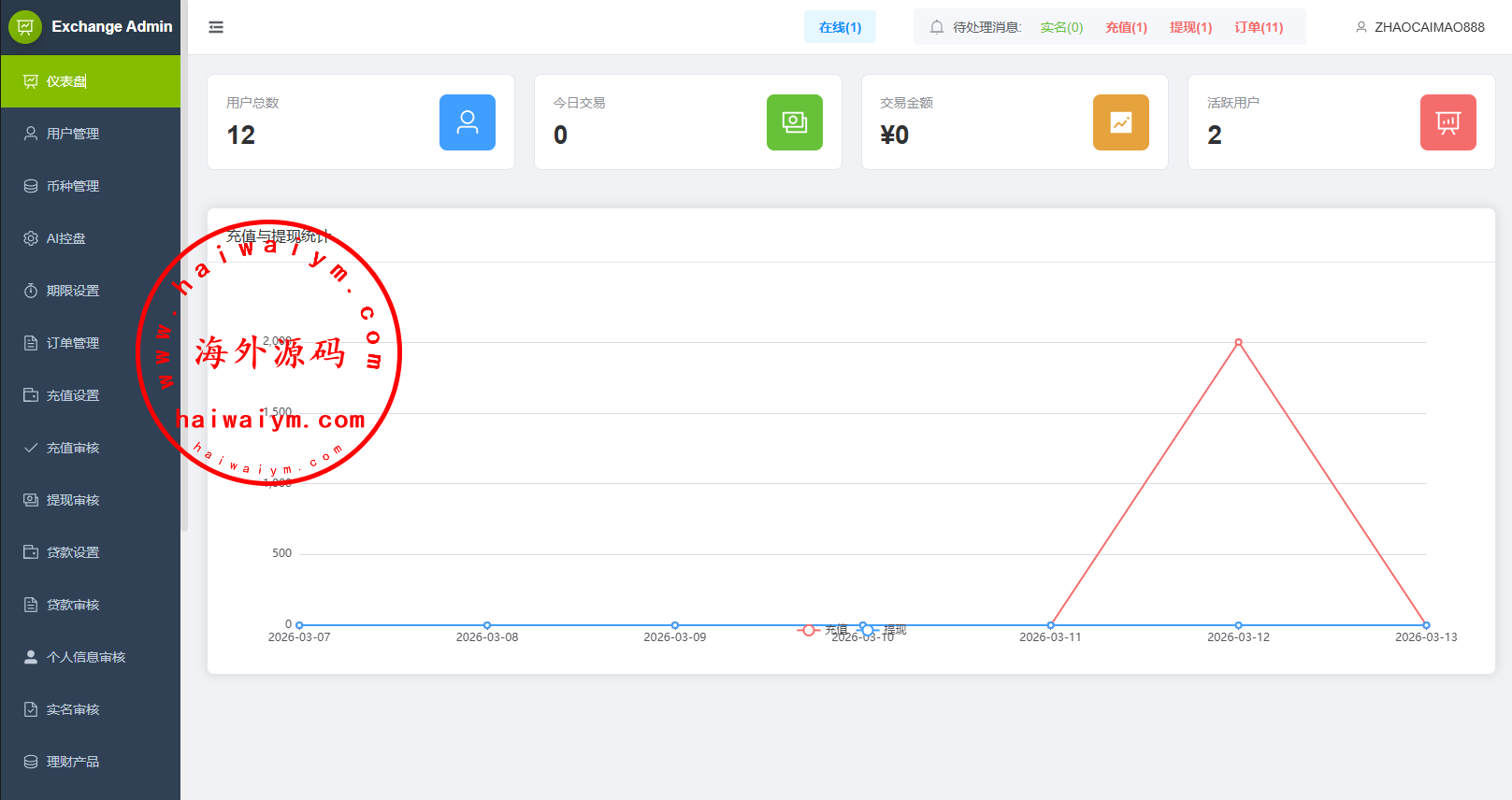Open pending 充值(1) messages link
This screenshot has height=800, width=1512.
point(1126,27)
